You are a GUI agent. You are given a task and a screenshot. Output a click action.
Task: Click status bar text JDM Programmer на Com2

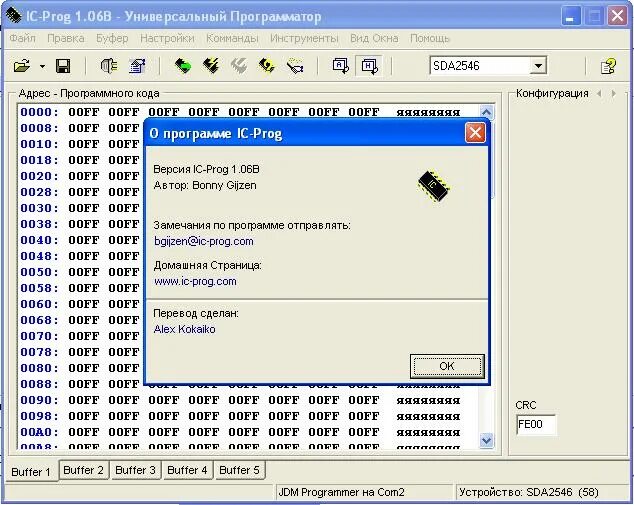click(x=341, y=492)
